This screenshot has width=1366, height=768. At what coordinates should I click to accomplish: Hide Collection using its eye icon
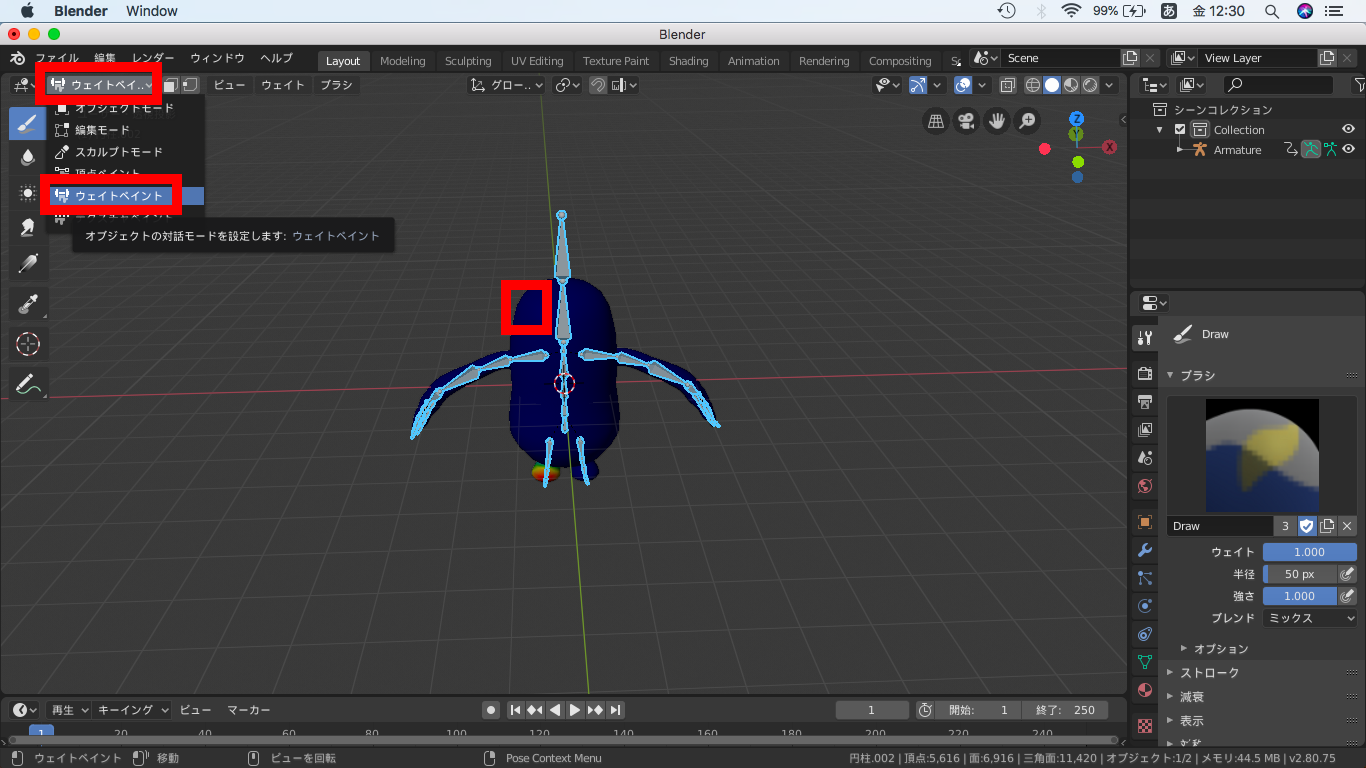[x=1348, y=130]
